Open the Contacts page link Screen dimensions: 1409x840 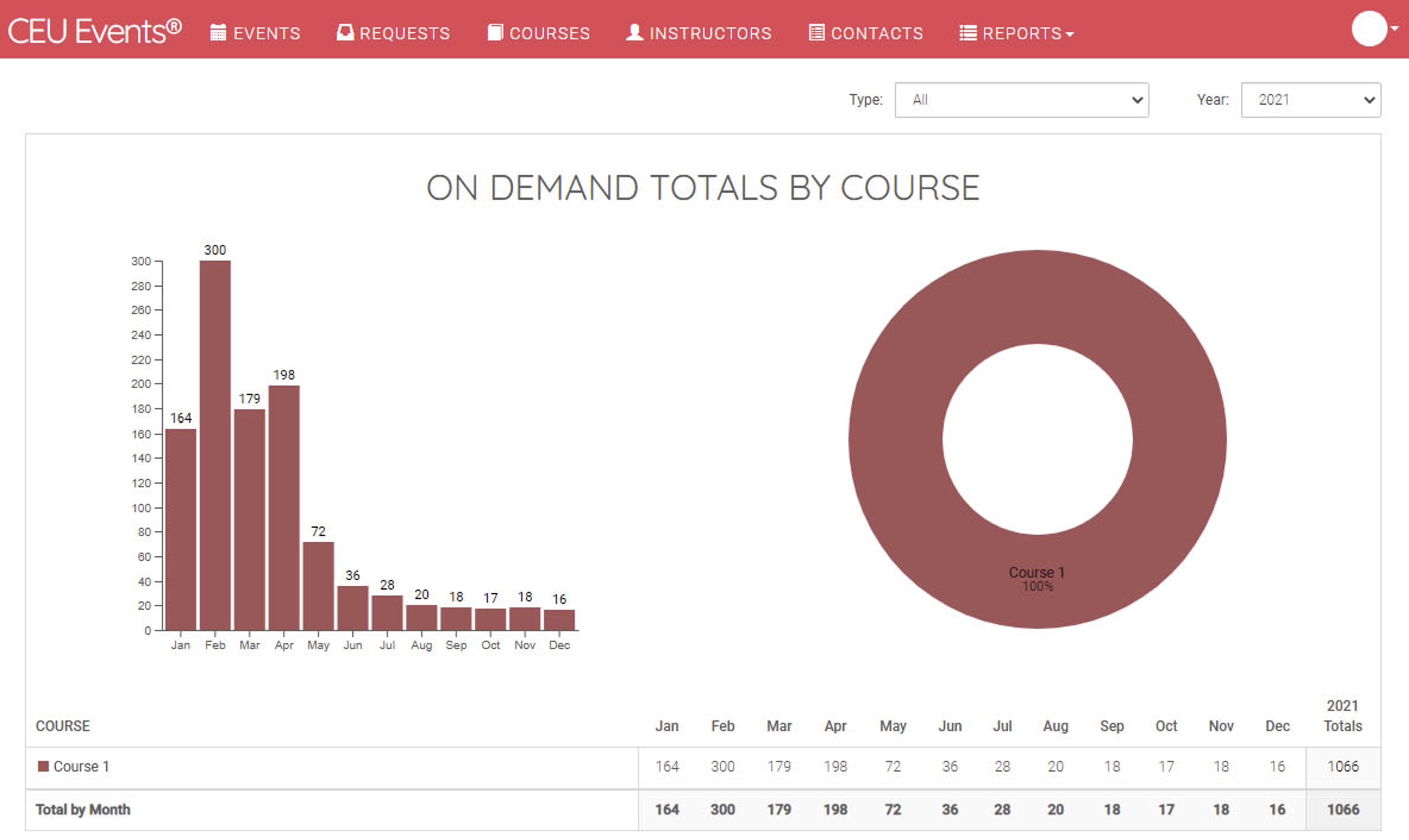(876, 33)
